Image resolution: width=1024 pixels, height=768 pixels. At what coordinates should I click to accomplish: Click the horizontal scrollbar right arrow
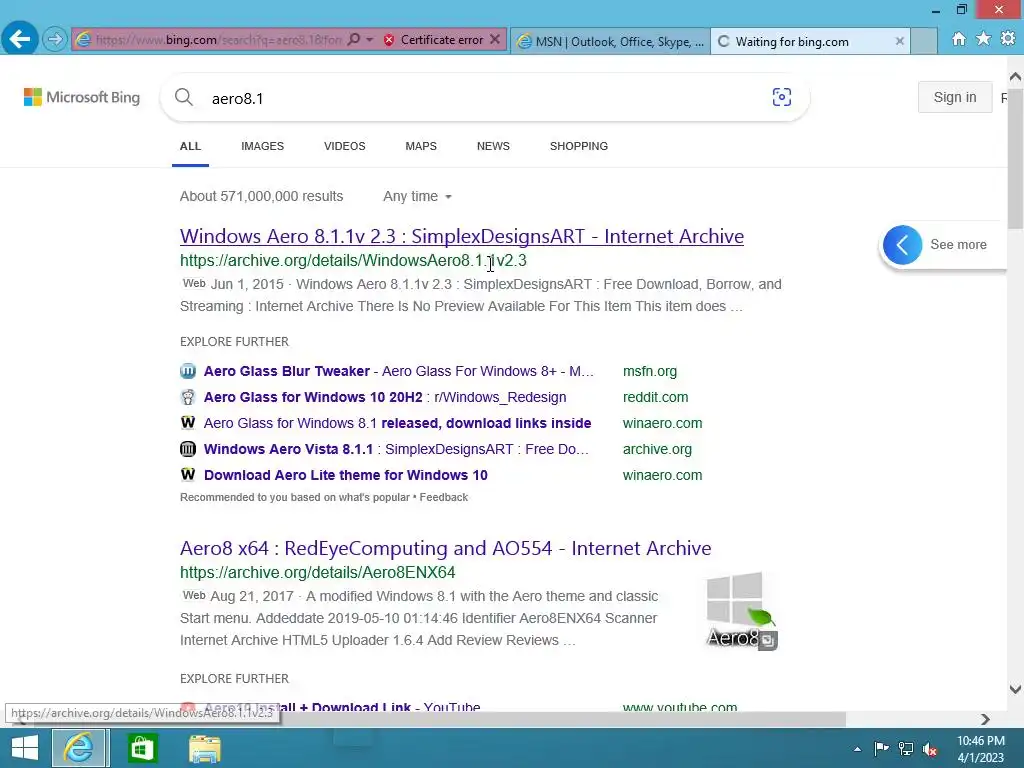coord(985,719)
